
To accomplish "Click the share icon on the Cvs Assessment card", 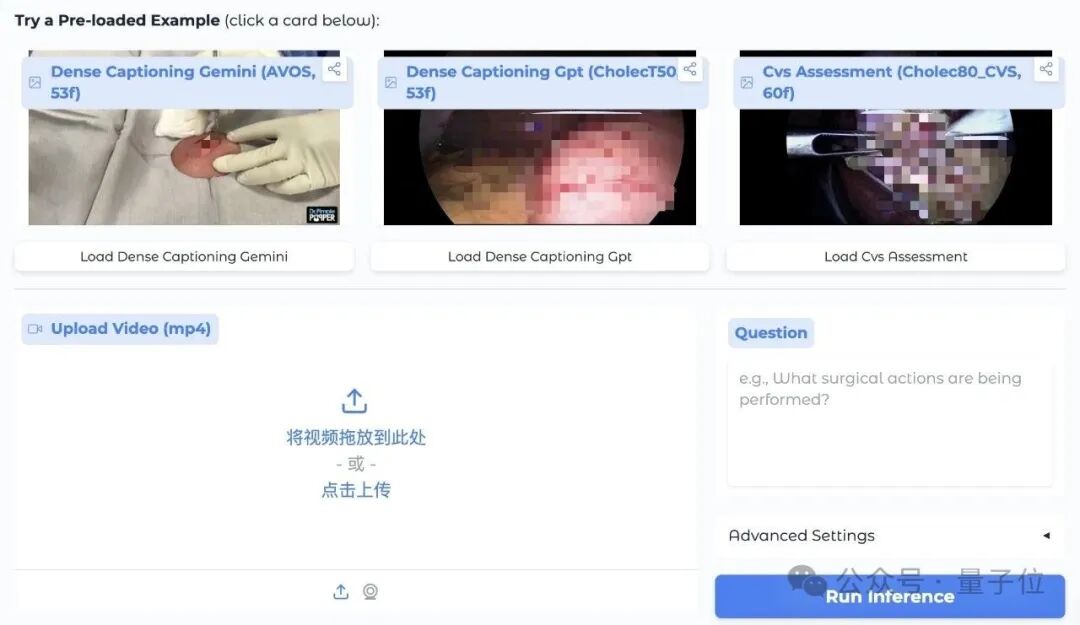I will click(x=1044, y=70).
